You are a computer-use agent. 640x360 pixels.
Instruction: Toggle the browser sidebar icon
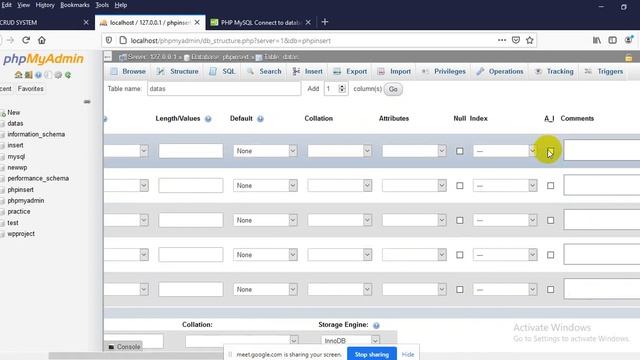[612, 40]
